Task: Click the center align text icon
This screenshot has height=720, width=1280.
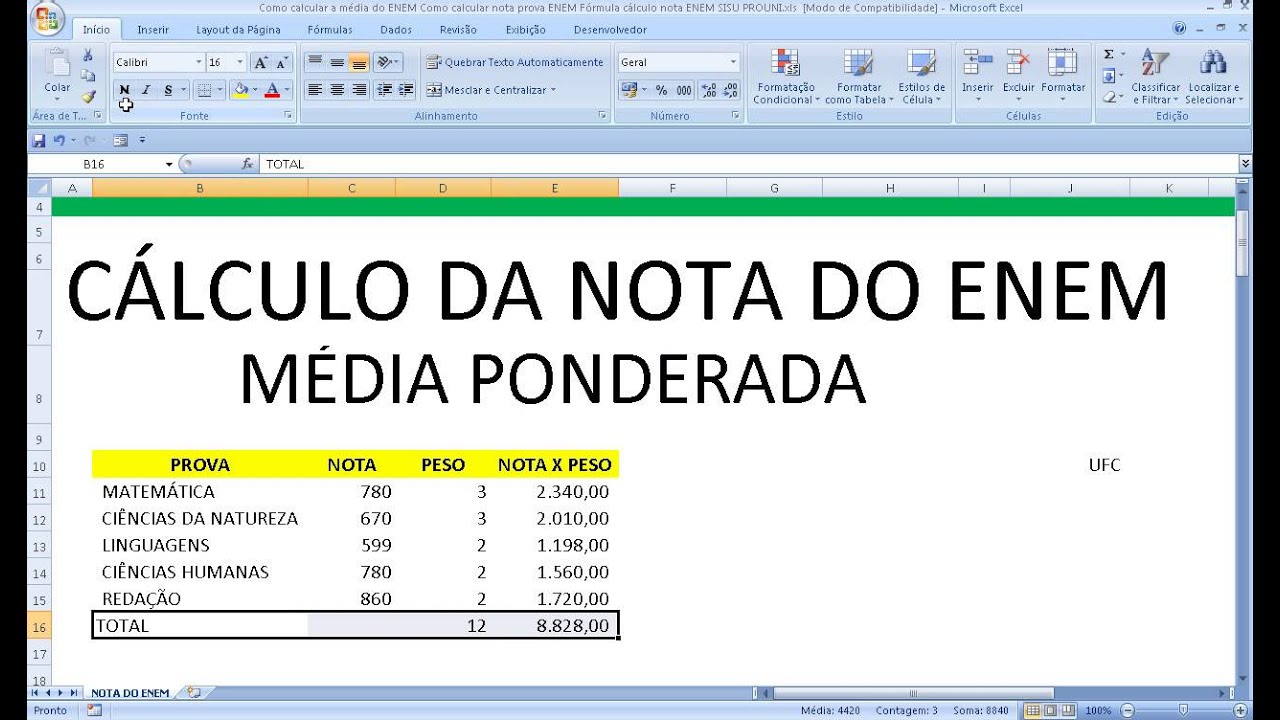Action: (337, 90)
